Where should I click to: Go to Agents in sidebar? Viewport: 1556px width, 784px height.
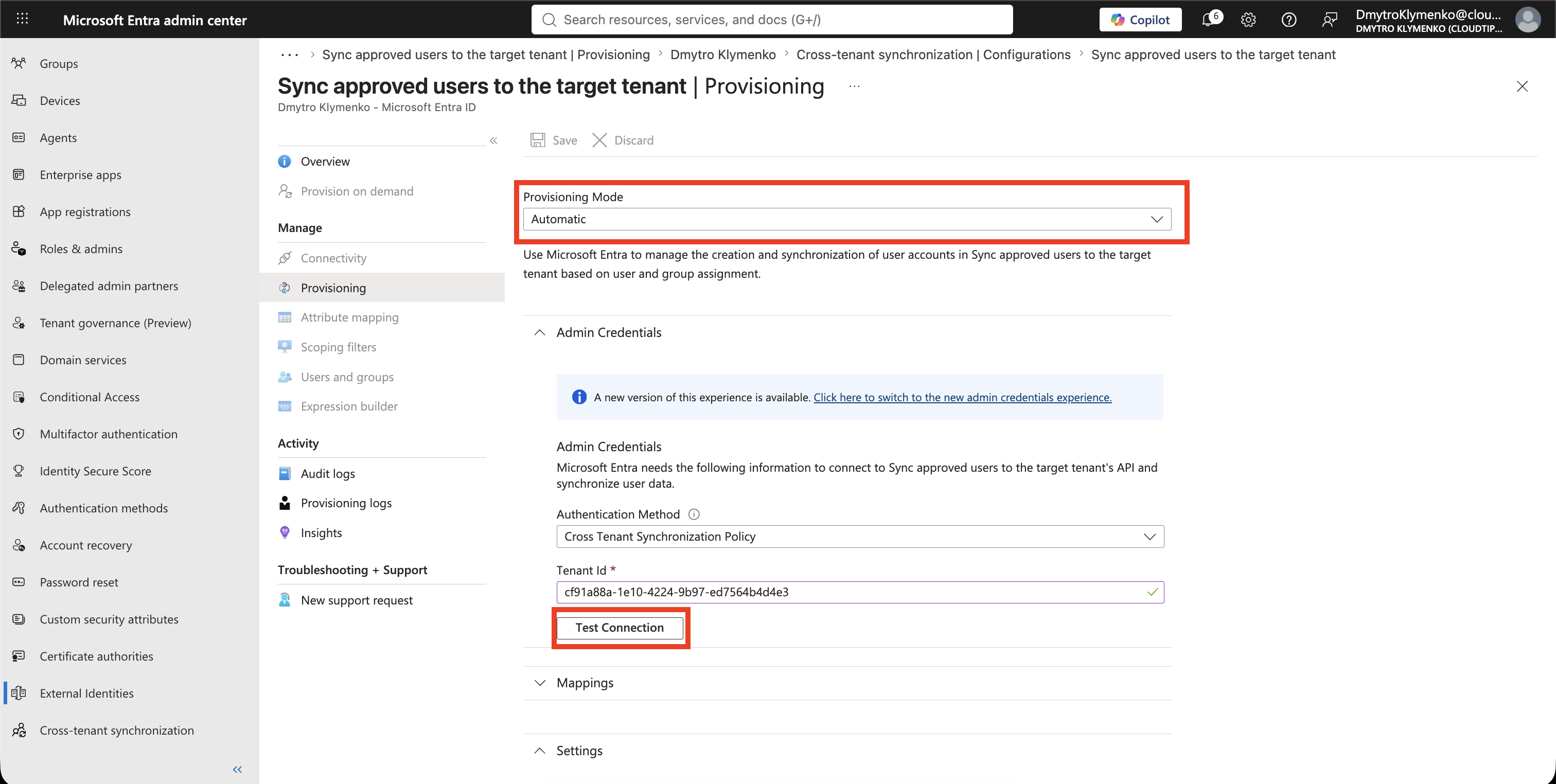[58, 138]
